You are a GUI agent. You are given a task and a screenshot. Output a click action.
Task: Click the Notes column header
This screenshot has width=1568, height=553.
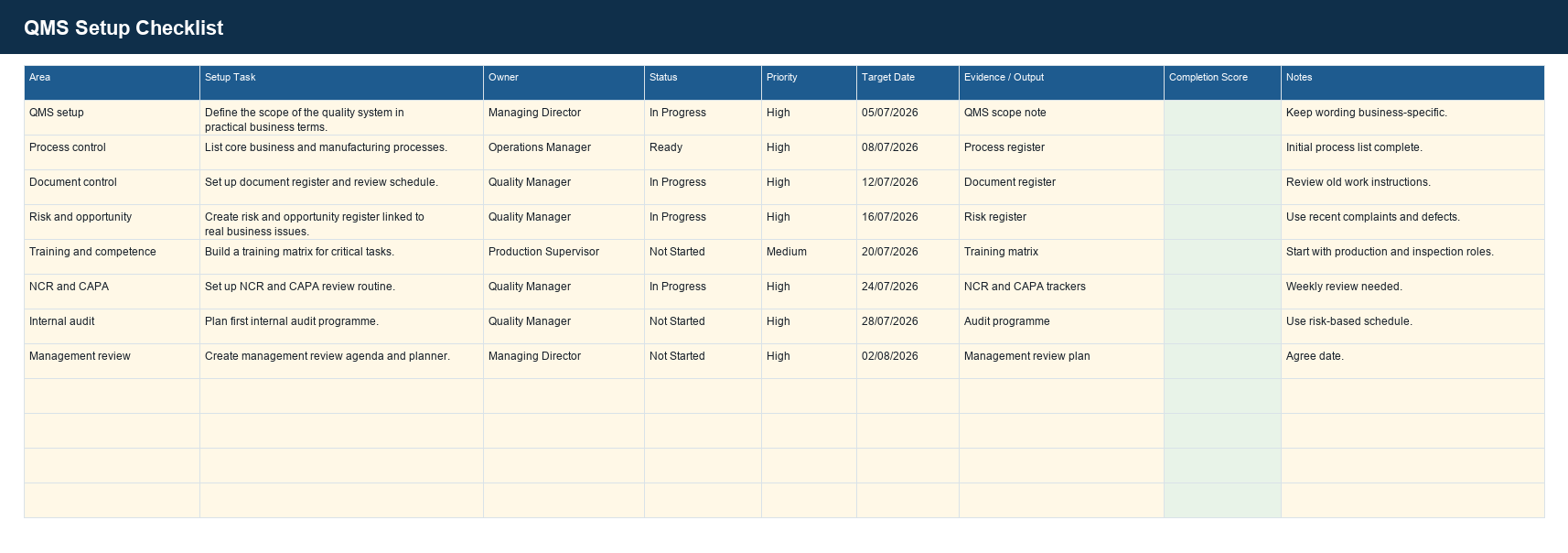click(x=1412, y=82)
